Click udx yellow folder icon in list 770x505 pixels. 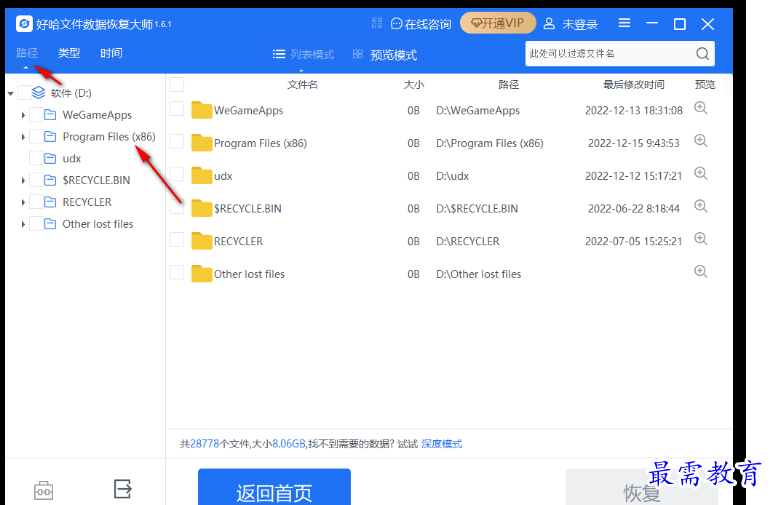point(201,175)
